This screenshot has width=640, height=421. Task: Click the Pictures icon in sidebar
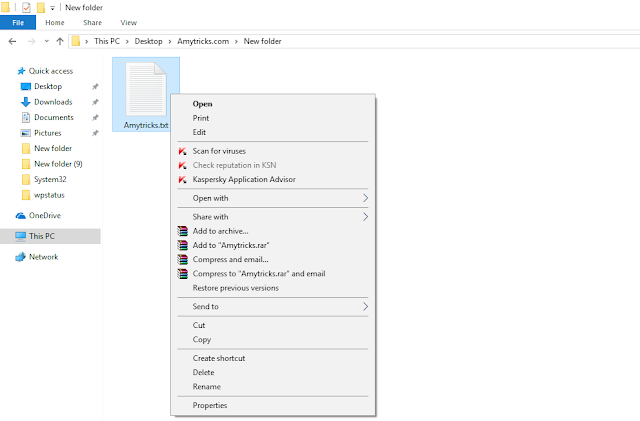[26, 133]
